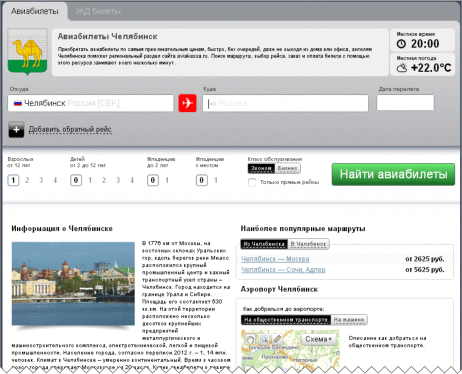Select 1 infant under 2 years
Viewport: 462px width, 374px height.
click(x=167, y=180)
